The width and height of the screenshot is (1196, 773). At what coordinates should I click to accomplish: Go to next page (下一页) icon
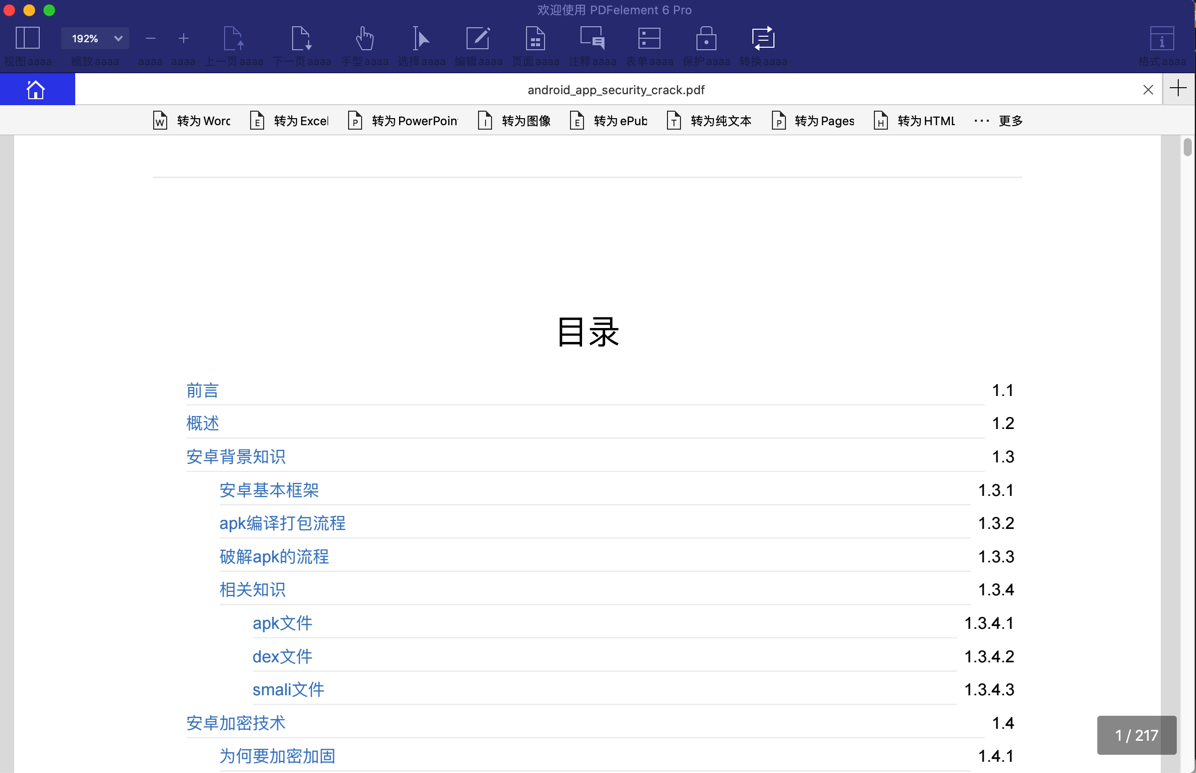click(301, 38)
